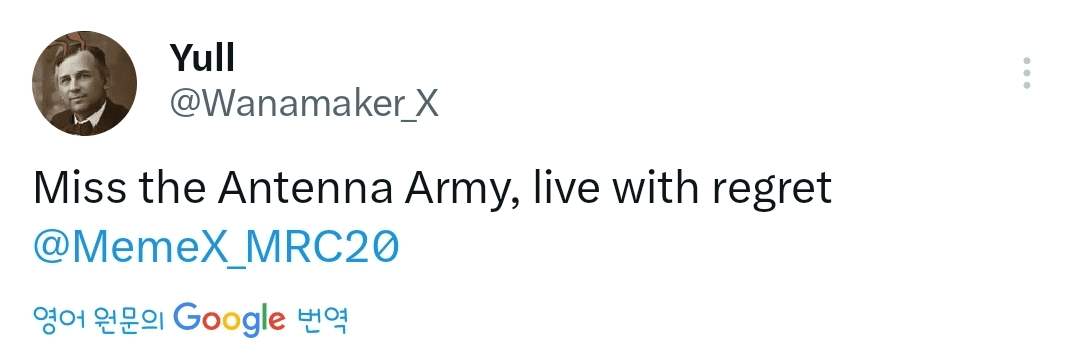Click the display name Yull
1079x360 pixels.
tap(202, 58)
